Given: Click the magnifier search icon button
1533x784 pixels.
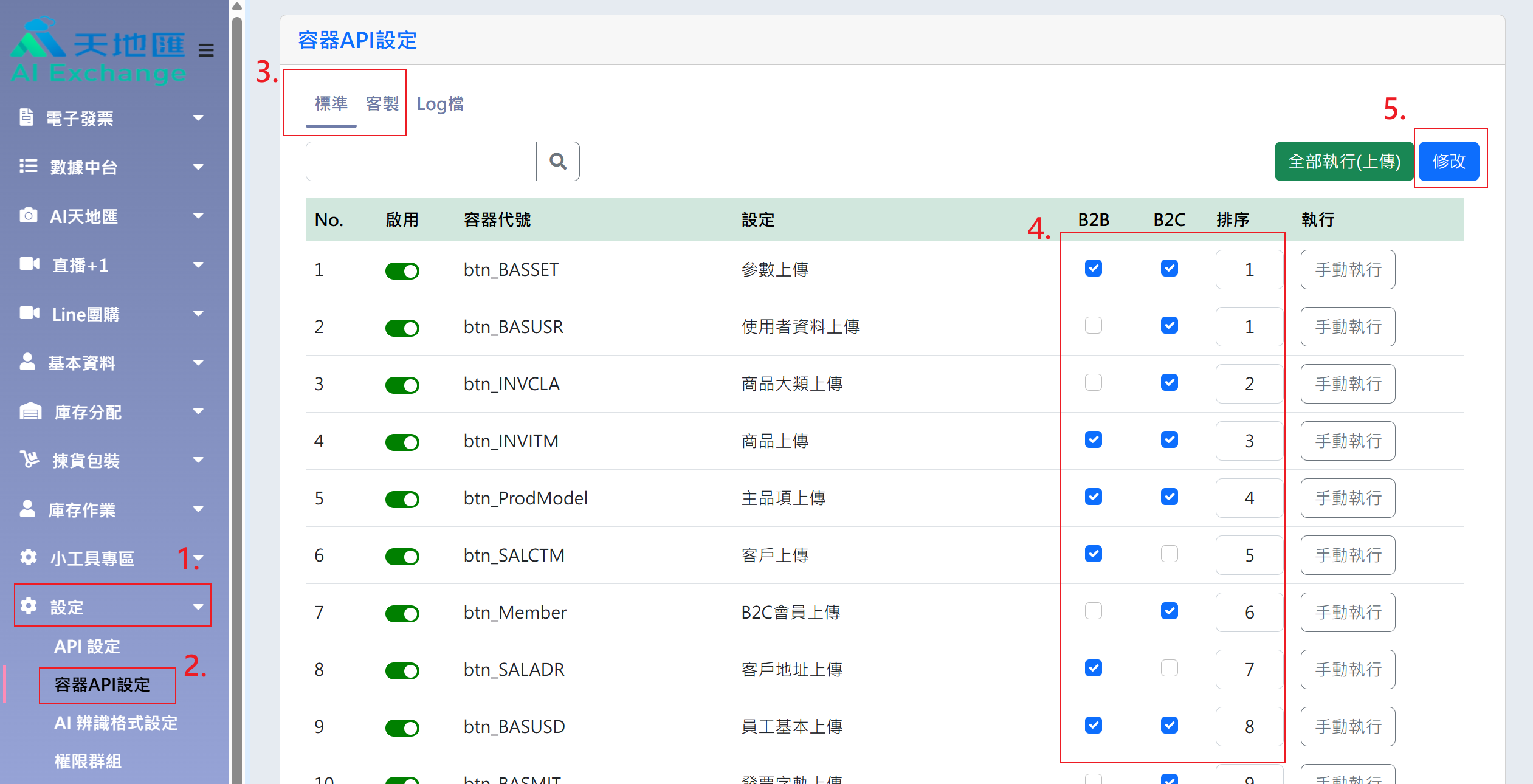Looking at the screenshot, I should [557, 161].
